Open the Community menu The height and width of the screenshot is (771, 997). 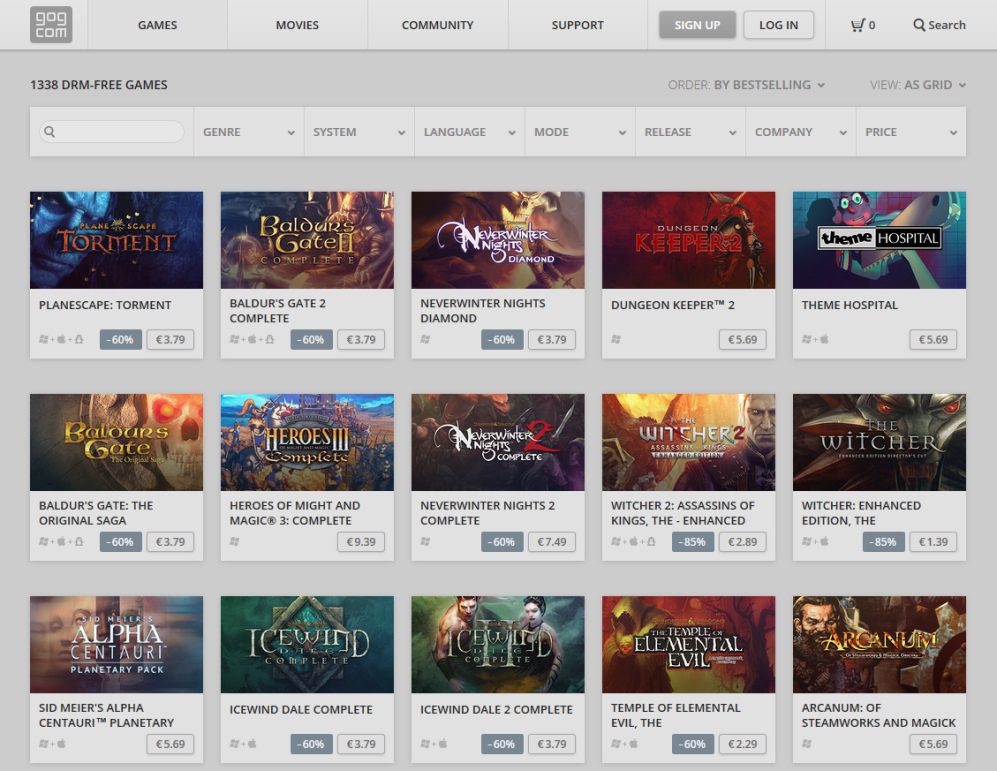pyautogui.click(x=437, y=25)
